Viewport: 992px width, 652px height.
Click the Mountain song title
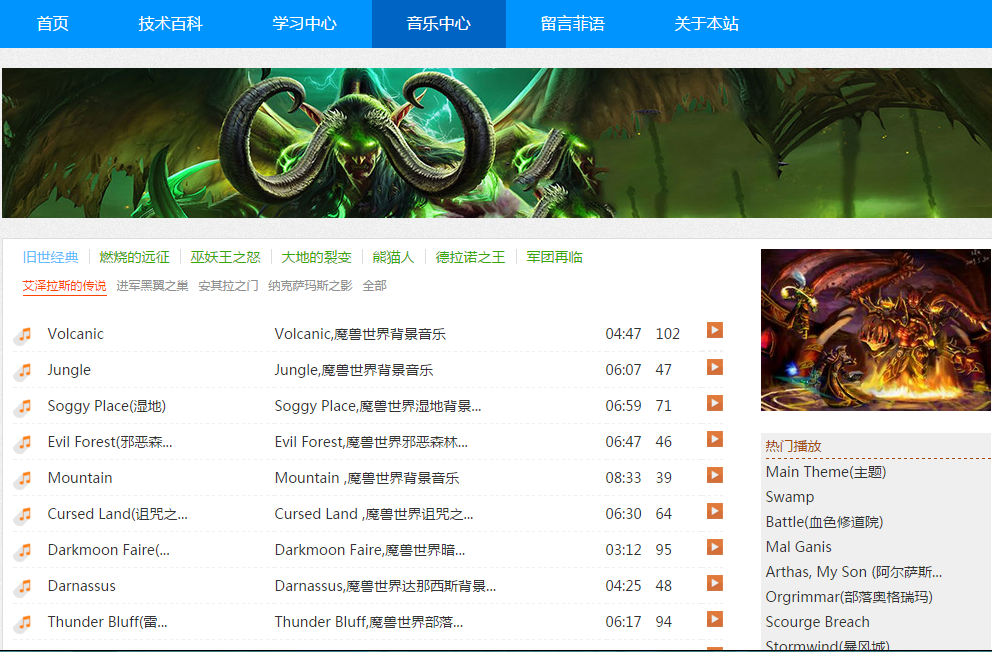click(x=80, y=478)
